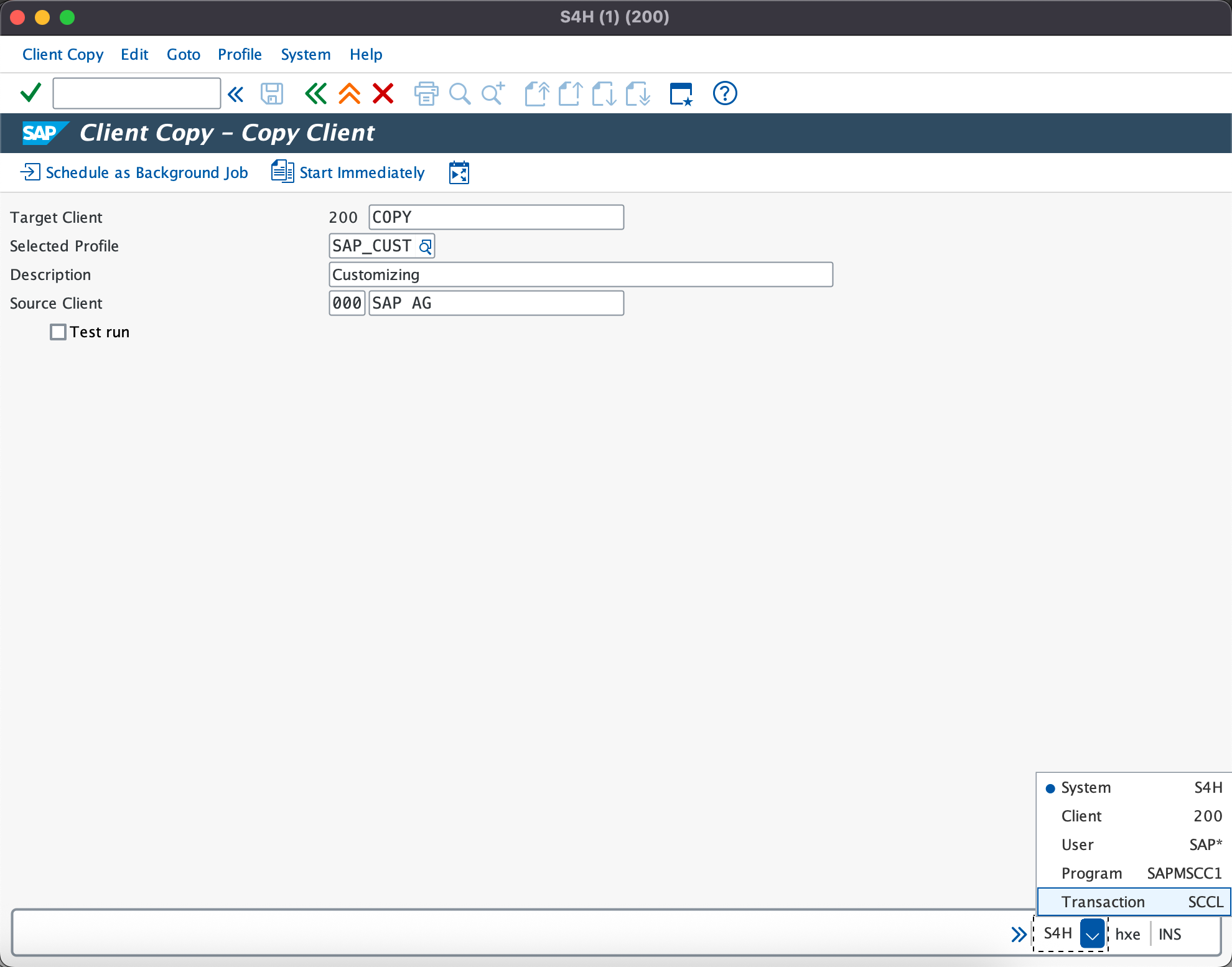
Task: Open value help for Selected Profile field
Action: click(x=426, y=247)
